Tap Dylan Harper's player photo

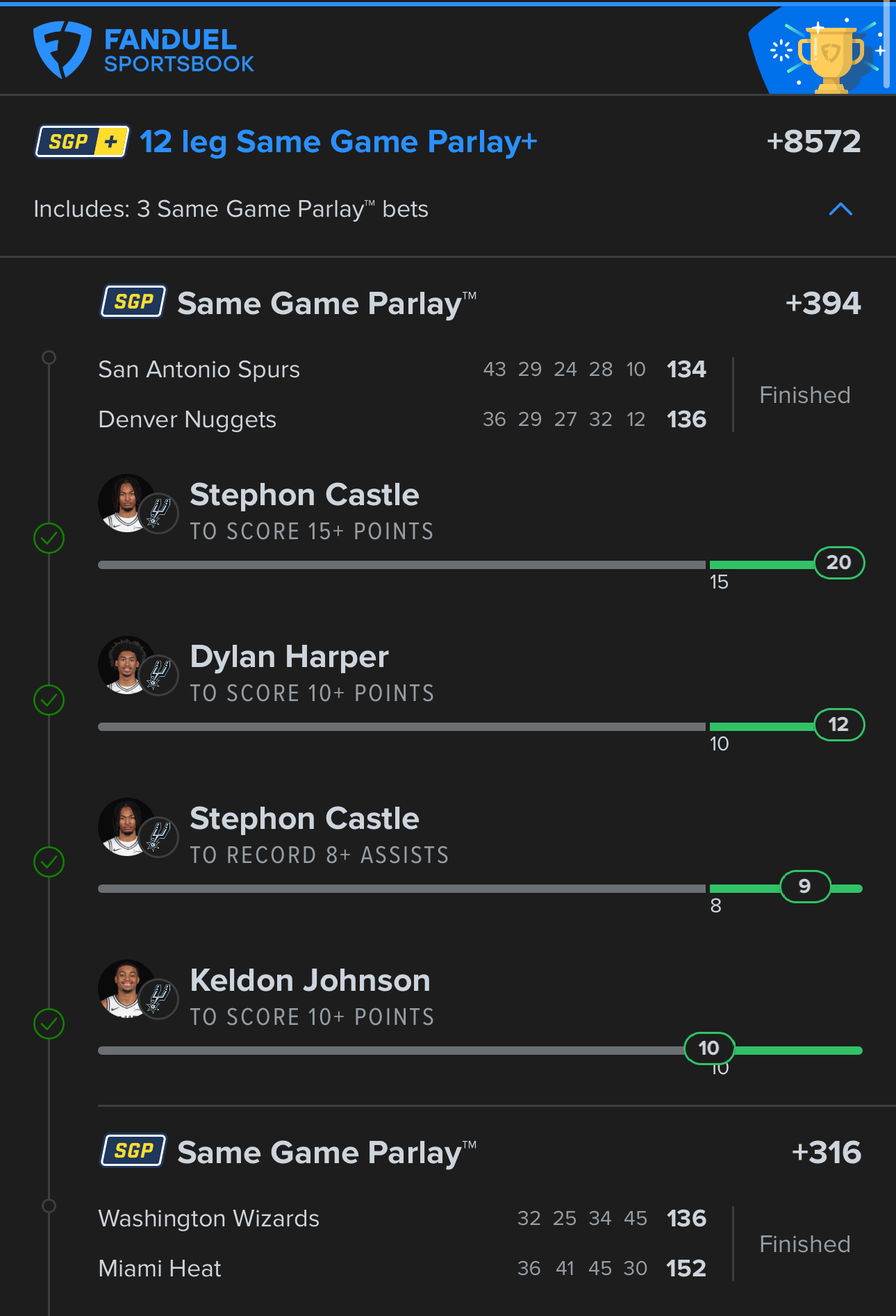[126, 666]
